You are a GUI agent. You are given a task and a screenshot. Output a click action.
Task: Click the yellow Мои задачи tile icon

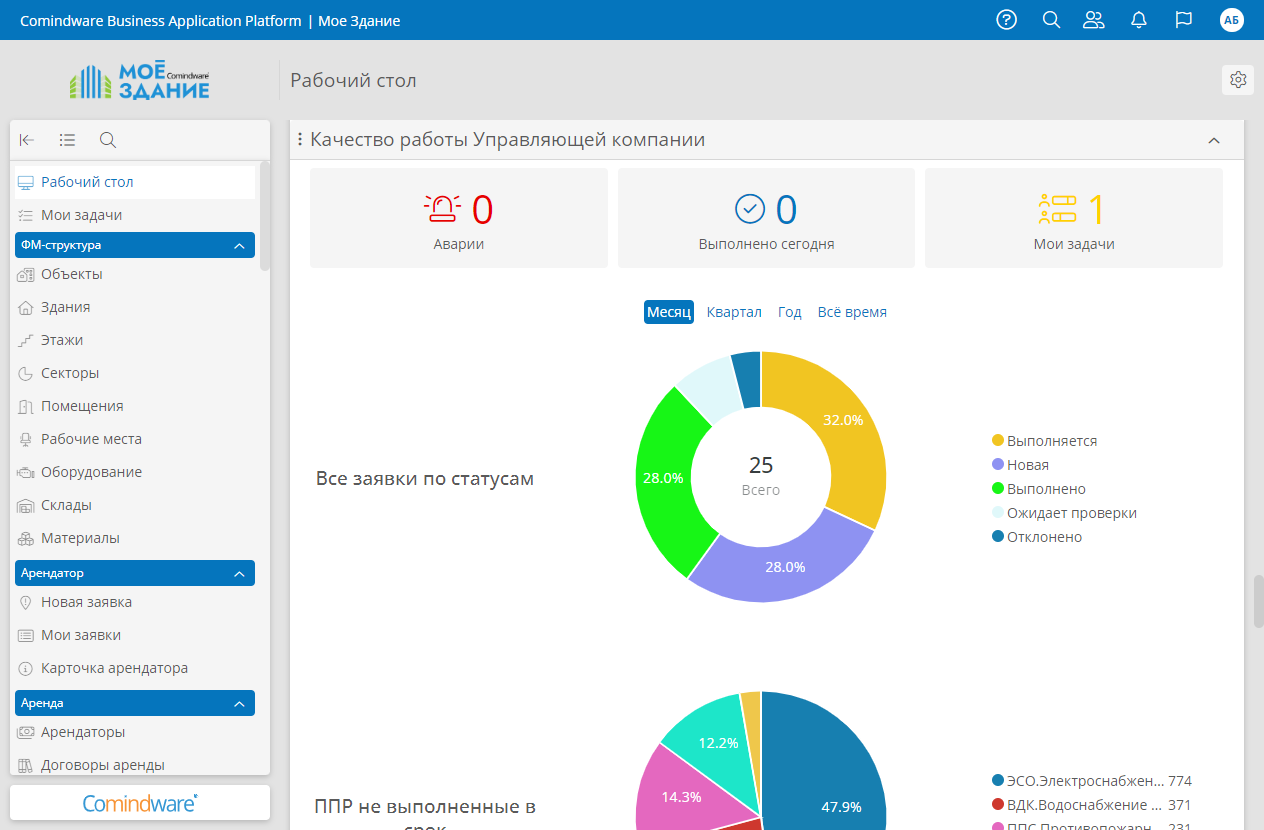(x=1057, y=209)
